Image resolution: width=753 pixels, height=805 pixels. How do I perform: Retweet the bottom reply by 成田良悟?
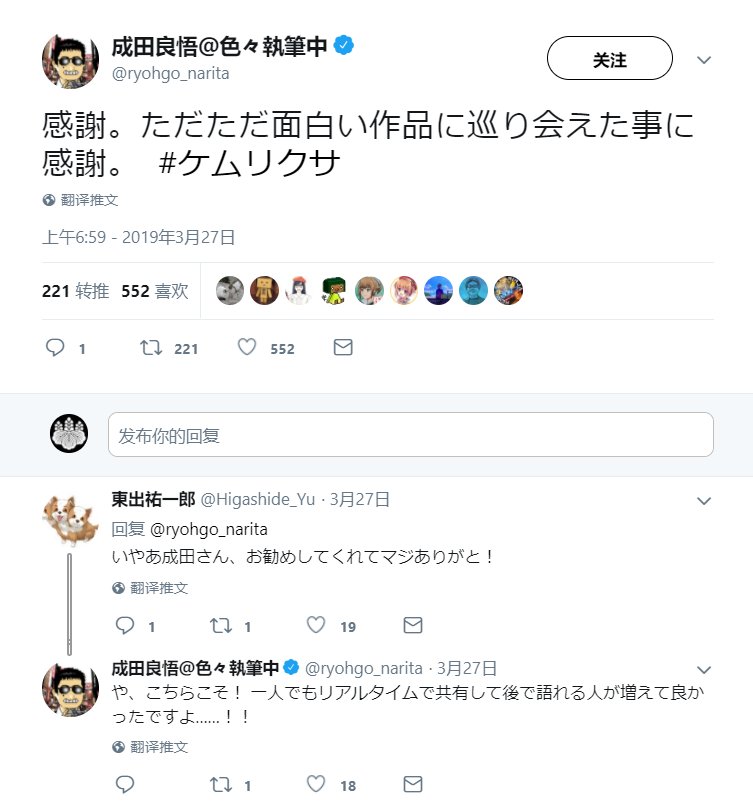(x=219, y=785)
